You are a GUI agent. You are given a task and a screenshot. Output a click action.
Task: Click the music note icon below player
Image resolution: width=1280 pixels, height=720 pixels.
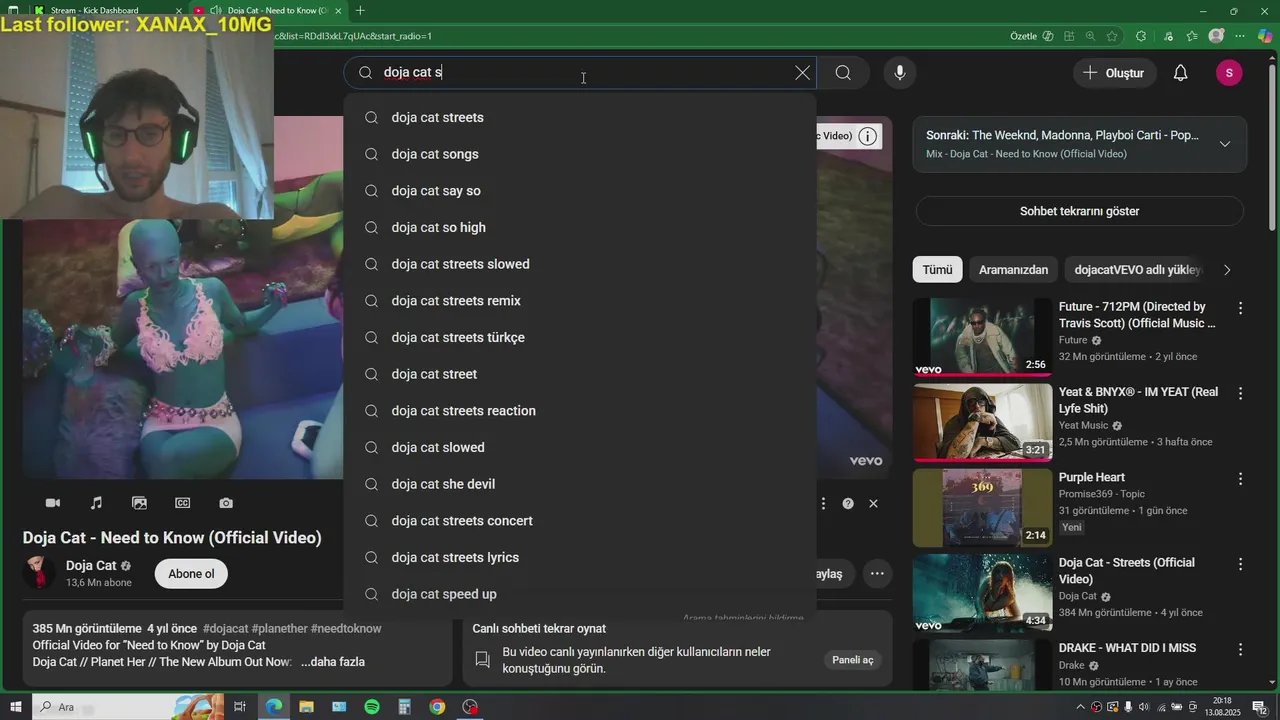pos(96,503)
